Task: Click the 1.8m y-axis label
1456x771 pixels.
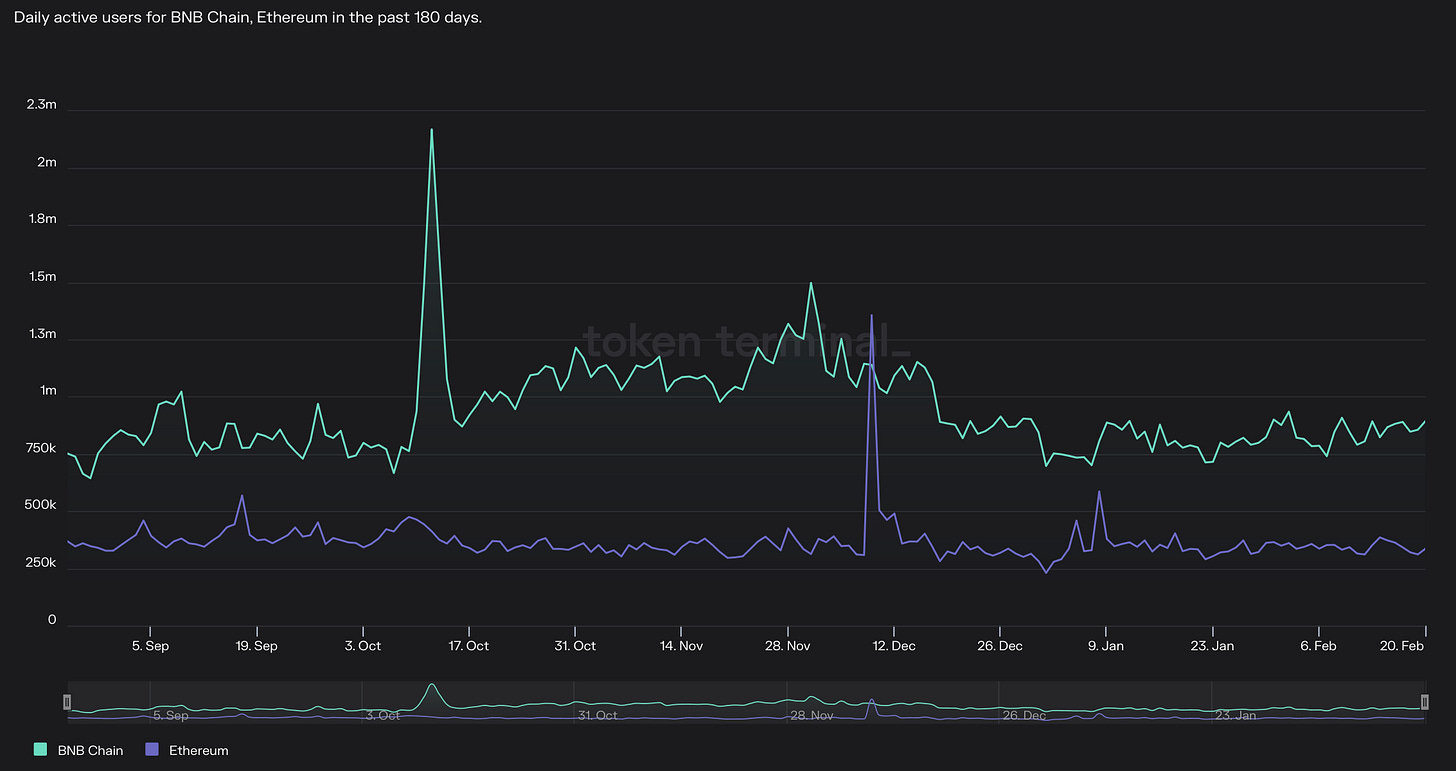Action: click(x=42, y=219)
